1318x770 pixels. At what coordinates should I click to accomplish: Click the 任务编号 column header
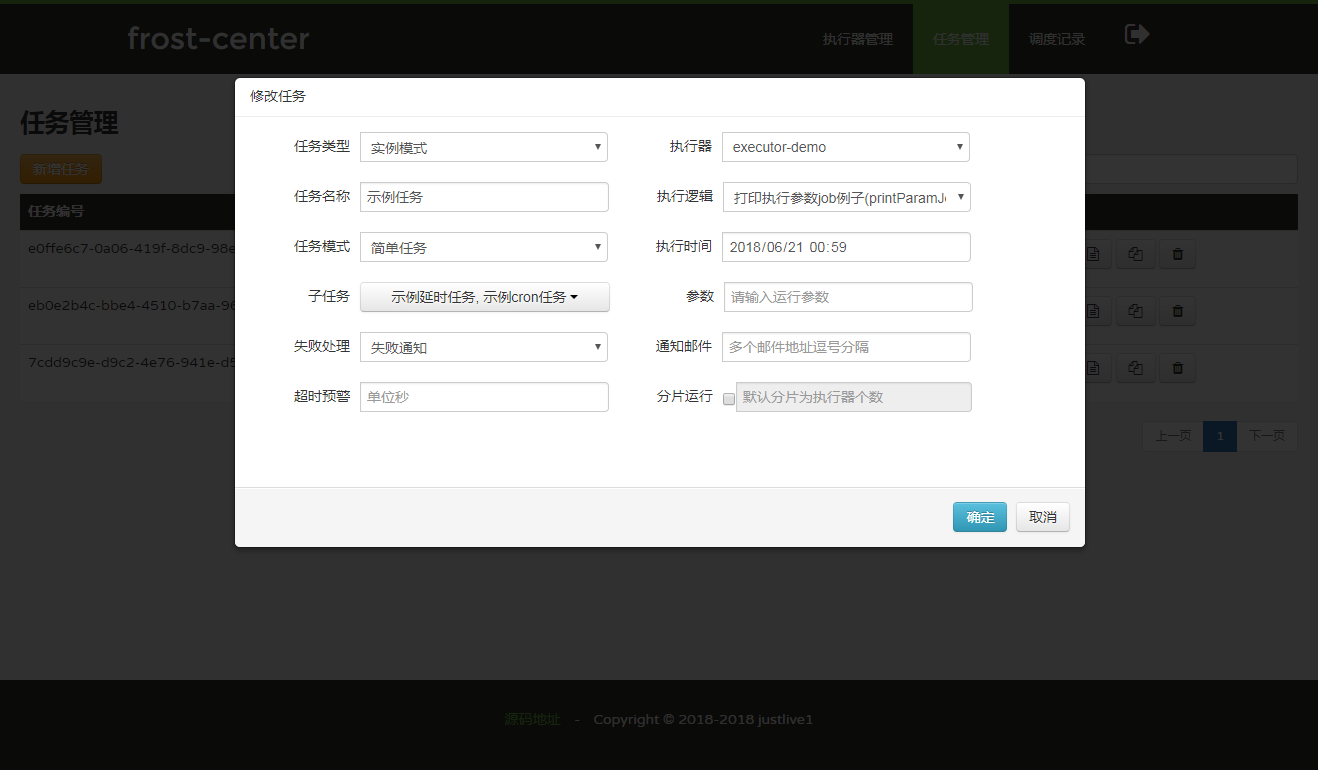point(56,211)
